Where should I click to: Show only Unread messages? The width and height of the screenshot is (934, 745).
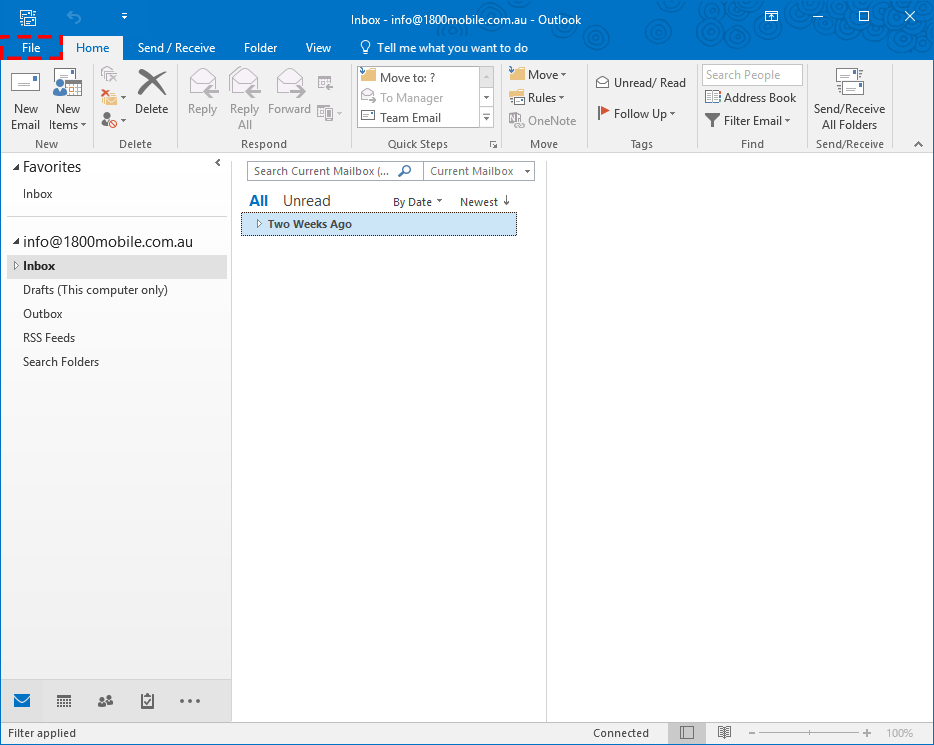[x=307, y=201]
